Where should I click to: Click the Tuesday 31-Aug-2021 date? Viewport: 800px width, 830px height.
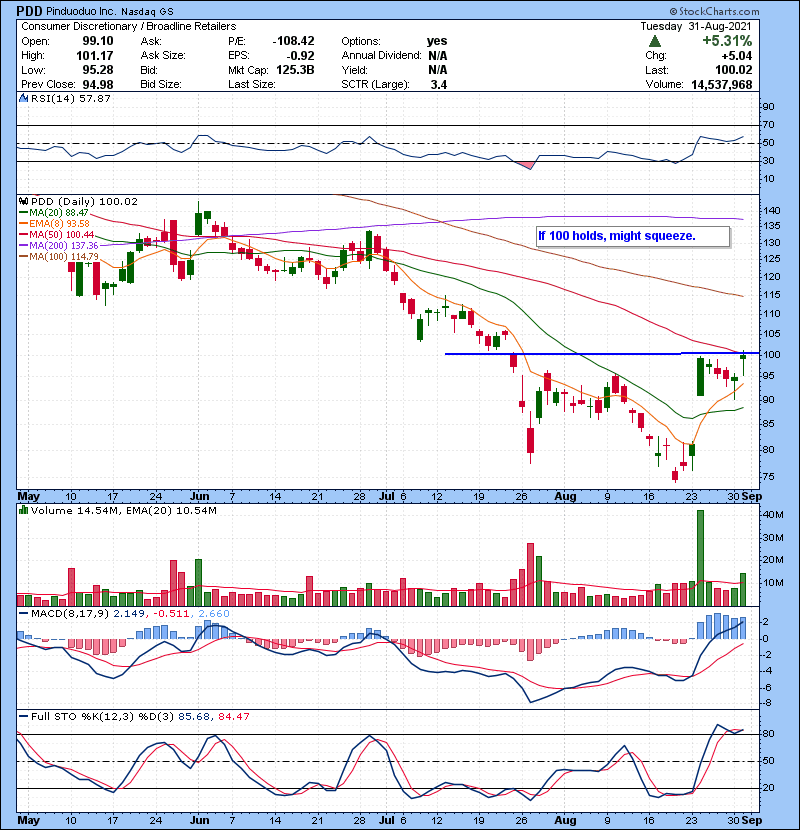[x=696, y=26]
